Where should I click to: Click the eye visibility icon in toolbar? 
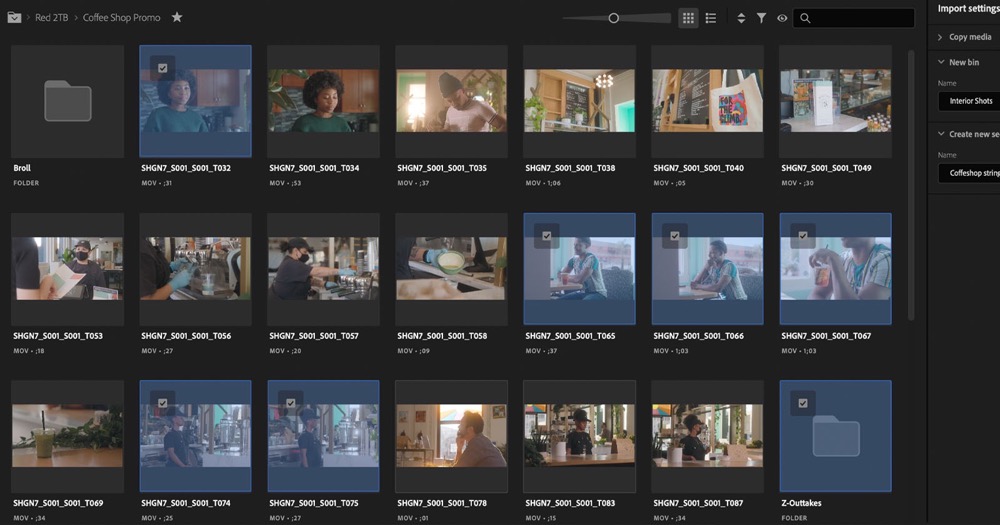(x=782, y=18)
